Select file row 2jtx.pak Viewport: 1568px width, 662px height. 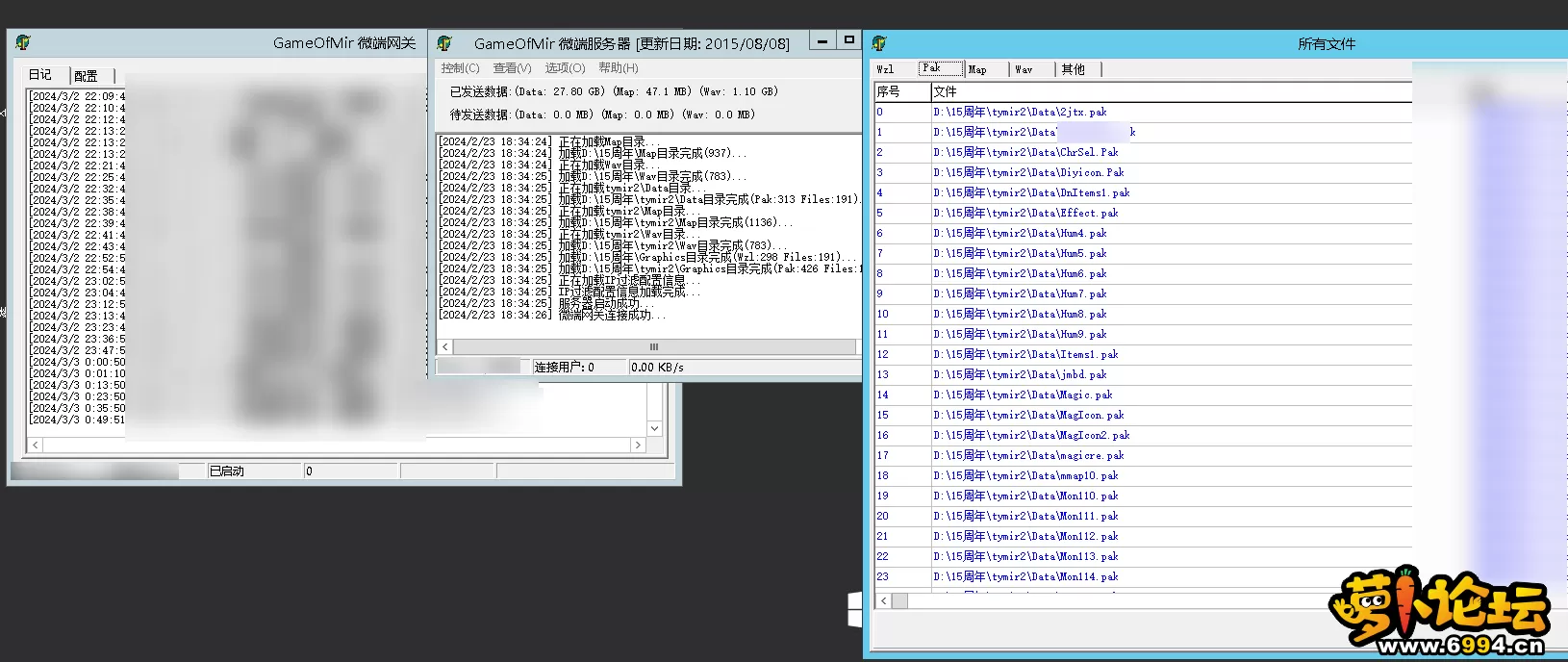1143,112
